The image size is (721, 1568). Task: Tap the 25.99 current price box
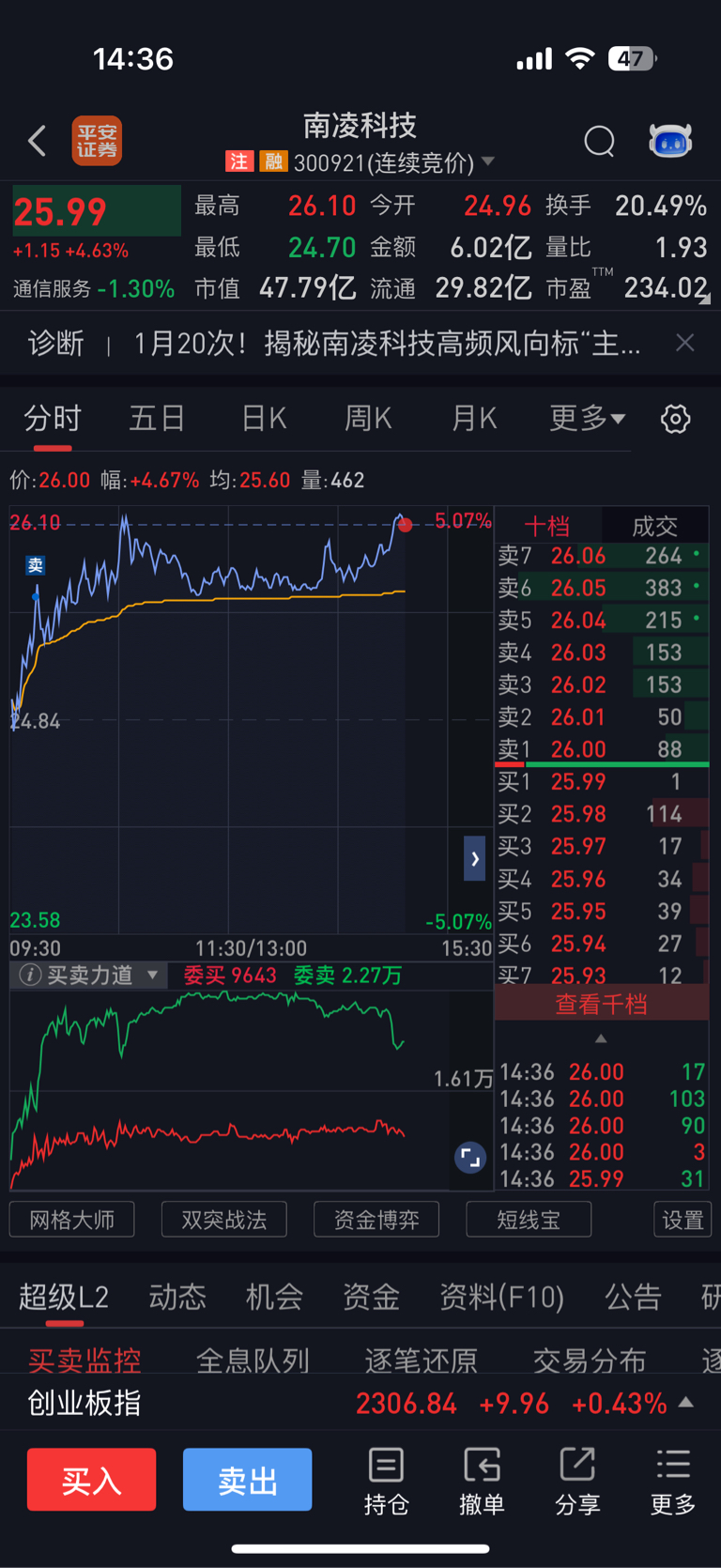(97, 211)
